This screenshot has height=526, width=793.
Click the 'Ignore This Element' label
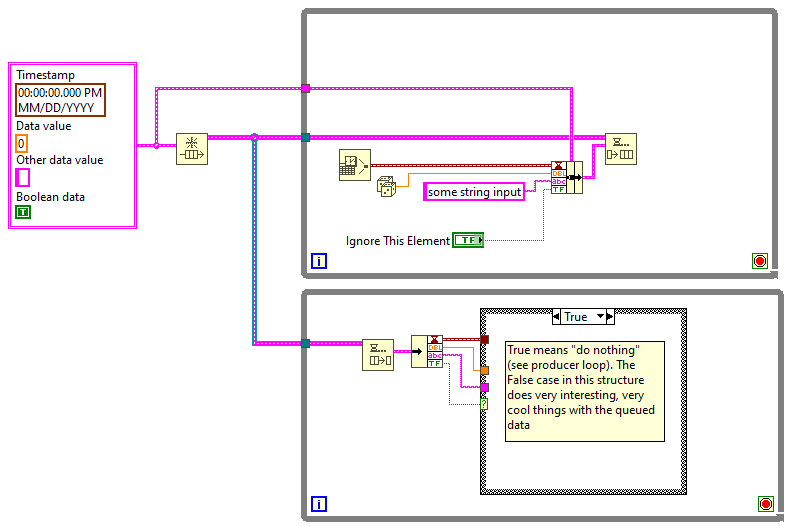(398, 241)
